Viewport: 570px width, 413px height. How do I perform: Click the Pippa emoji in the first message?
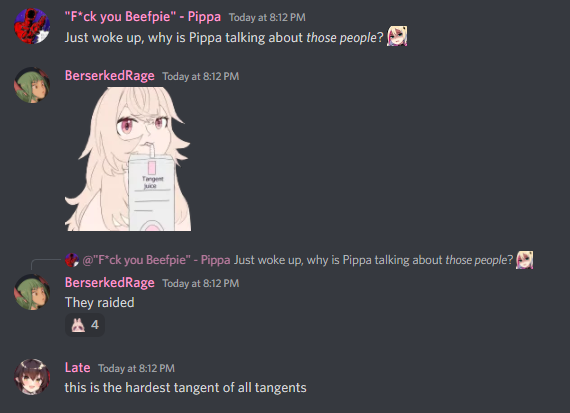[397, 36]
